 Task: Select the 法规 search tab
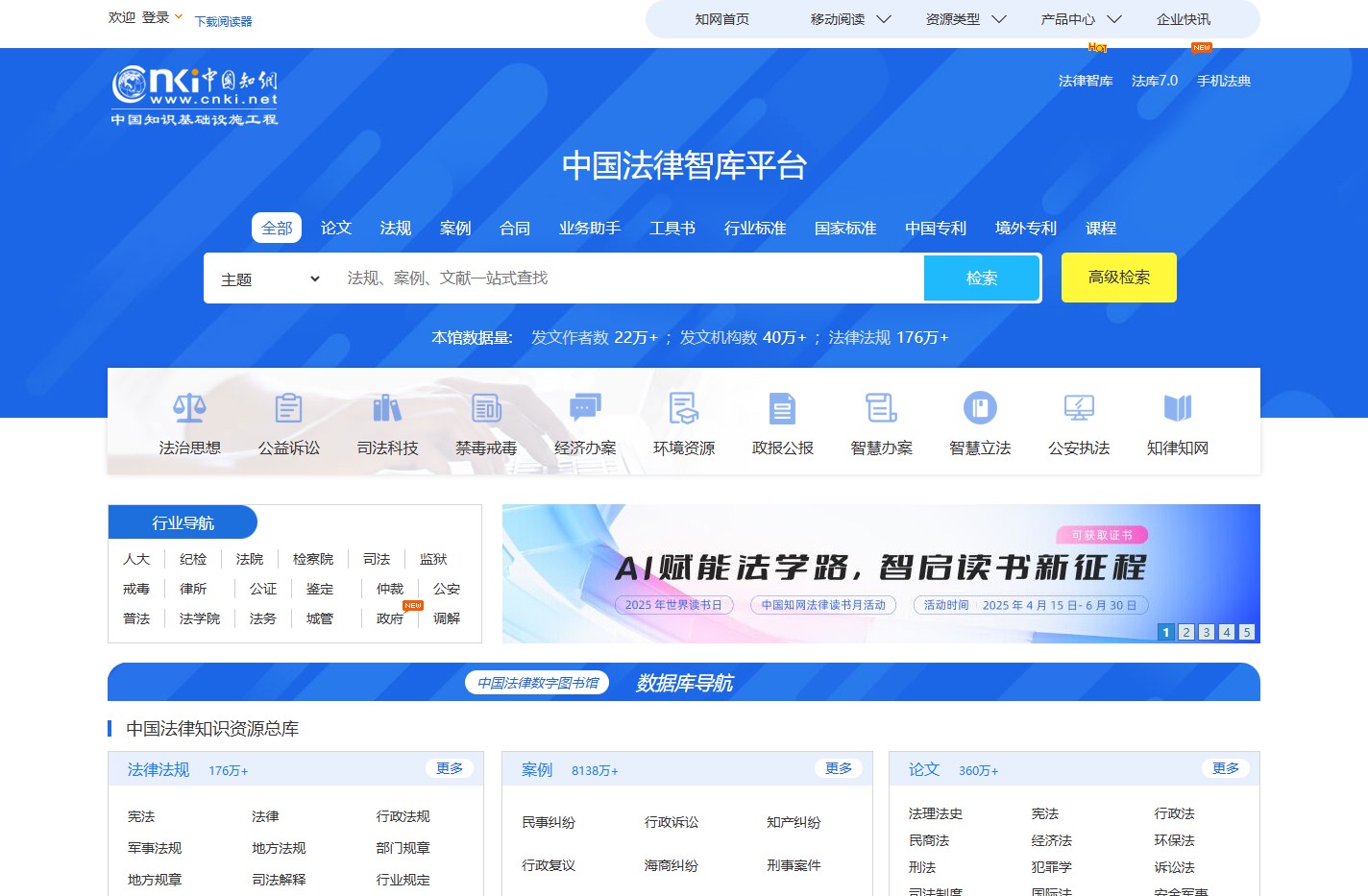coord(396,228)
